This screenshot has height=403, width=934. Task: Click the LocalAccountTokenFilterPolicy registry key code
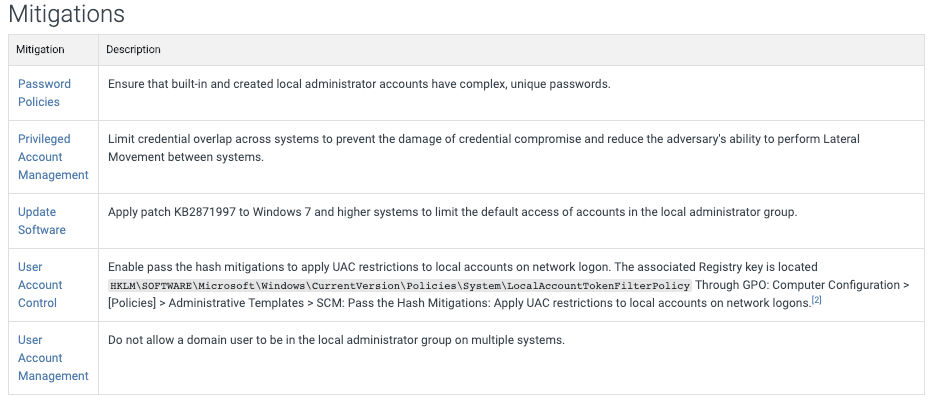400,286
